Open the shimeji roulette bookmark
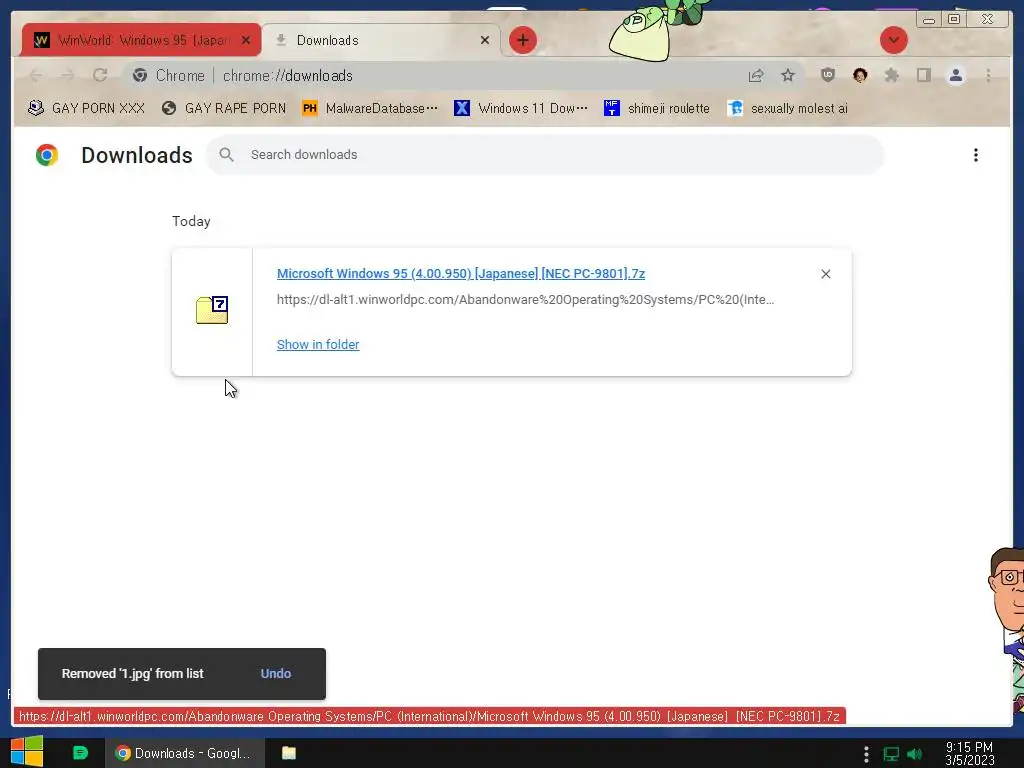The height and width of the screenshot is (768, 1024). click(x=657, y=108)
